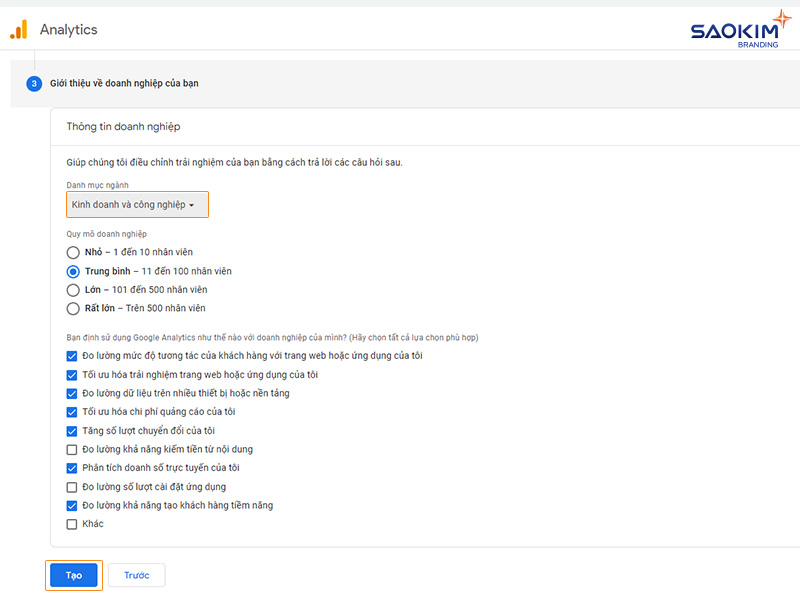Uncheck 'Phân tích doanh số trực tuyến của tôi'

pyautogui.click(x=71, y=468)
